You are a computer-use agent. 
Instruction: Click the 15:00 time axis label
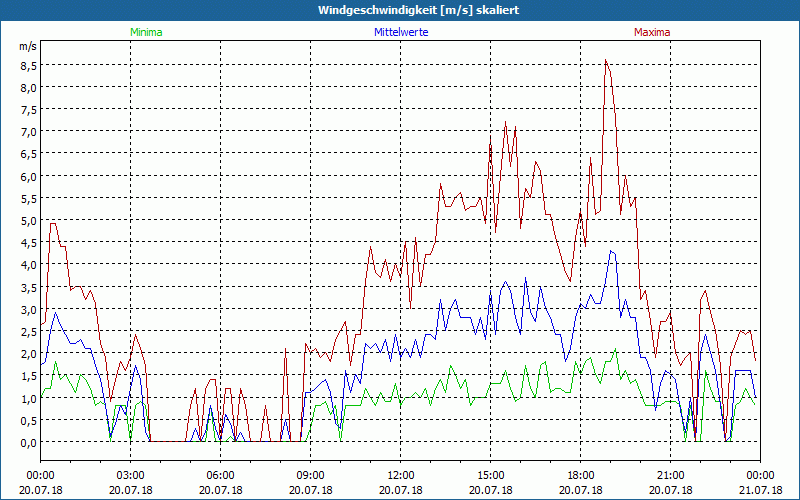pos(490,476)
